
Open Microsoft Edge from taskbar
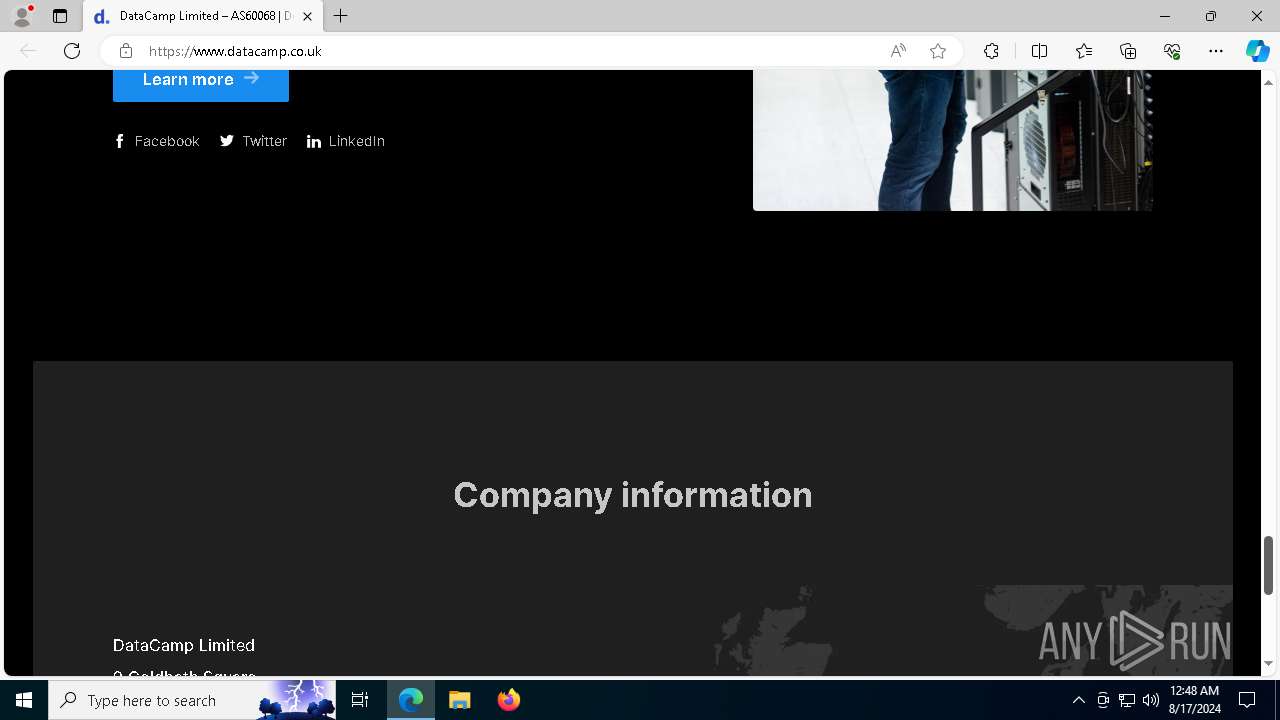pos(411,700)
